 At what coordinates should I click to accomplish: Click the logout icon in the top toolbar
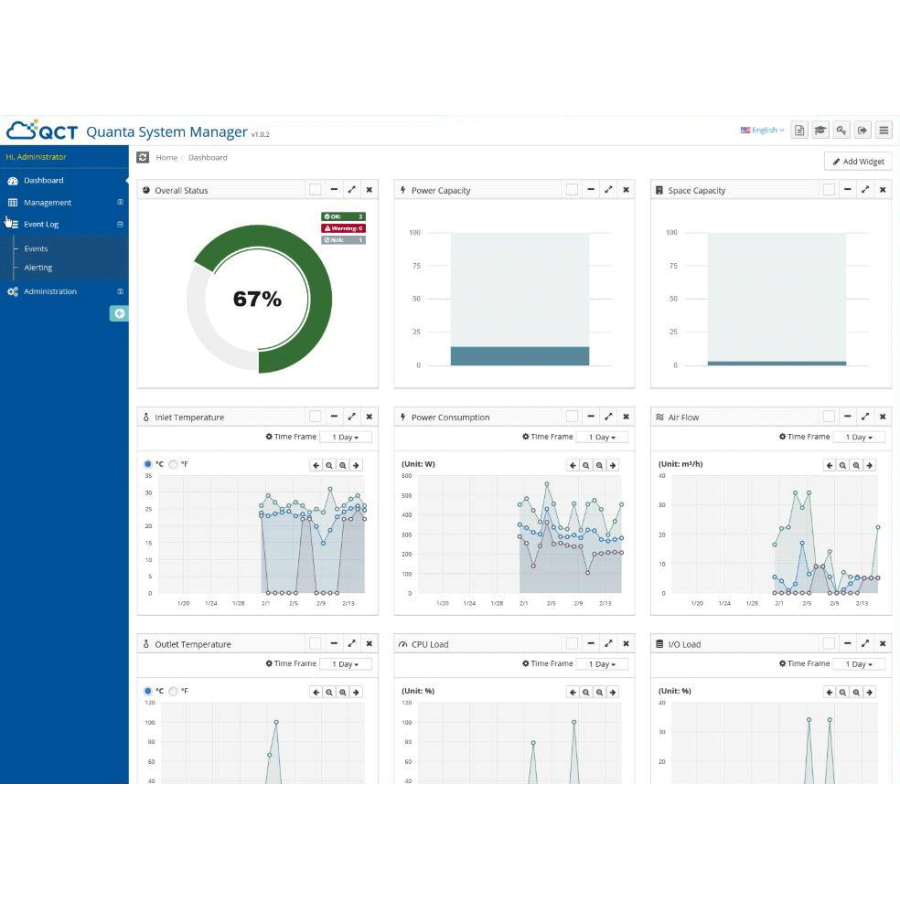[863, 130]
